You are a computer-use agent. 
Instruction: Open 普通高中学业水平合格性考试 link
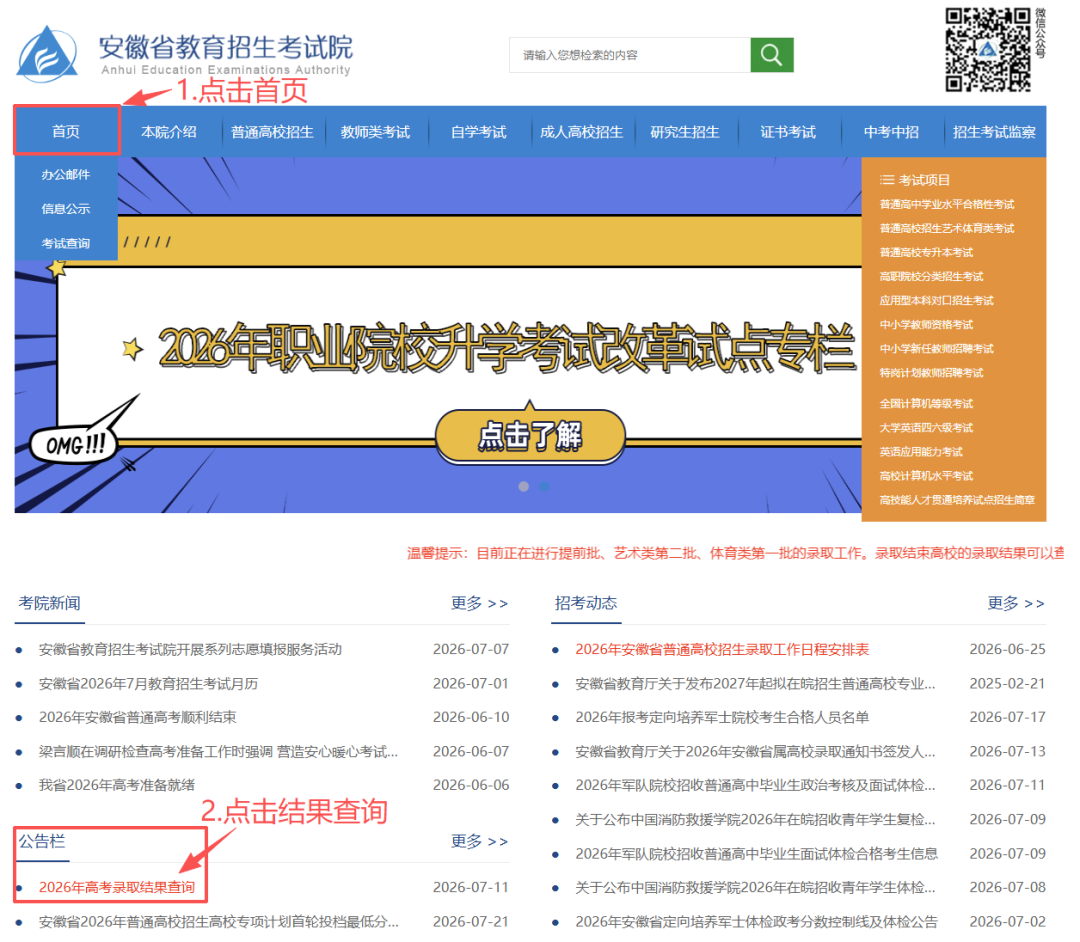coord(946,204)
